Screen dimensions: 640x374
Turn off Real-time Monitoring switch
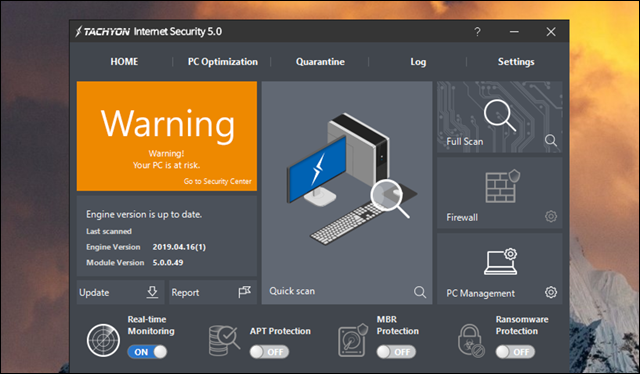147,352
